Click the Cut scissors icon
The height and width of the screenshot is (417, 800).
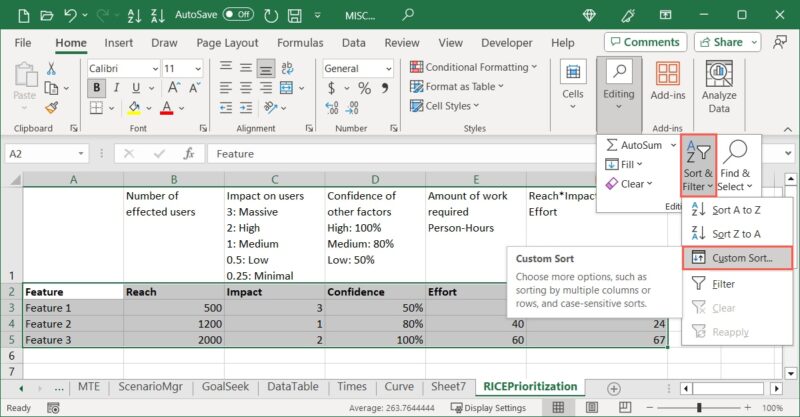tap(51, 69)
